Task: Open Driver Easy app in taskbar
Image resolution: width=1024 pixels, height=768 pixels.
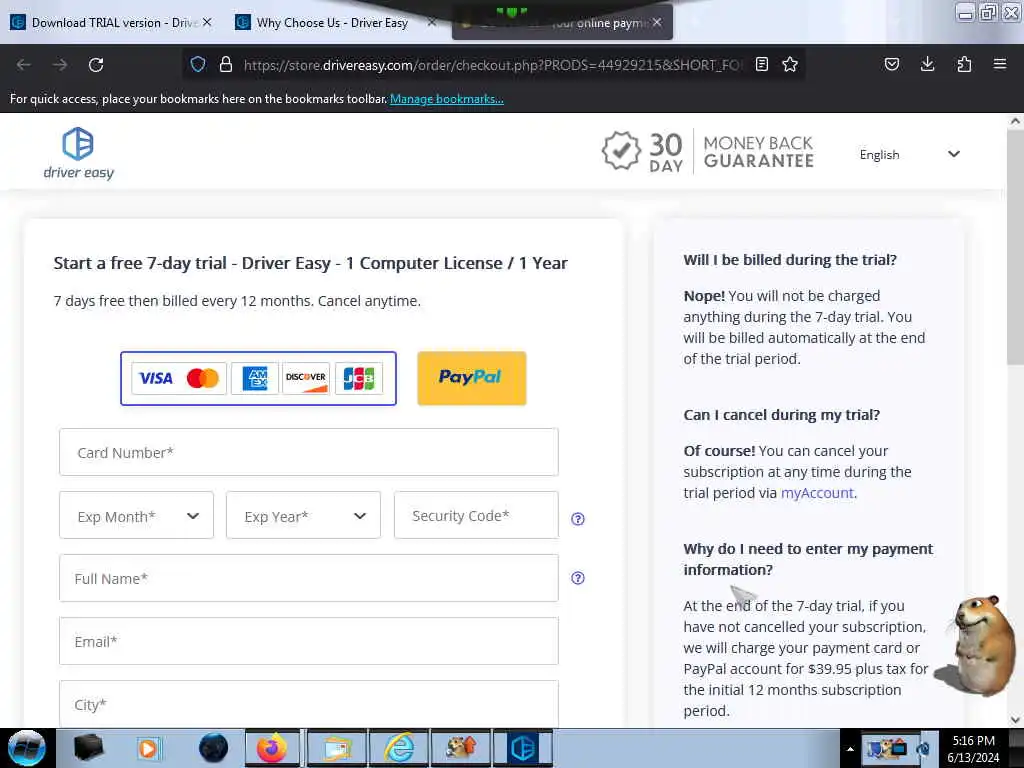Action: click(523, 748)
